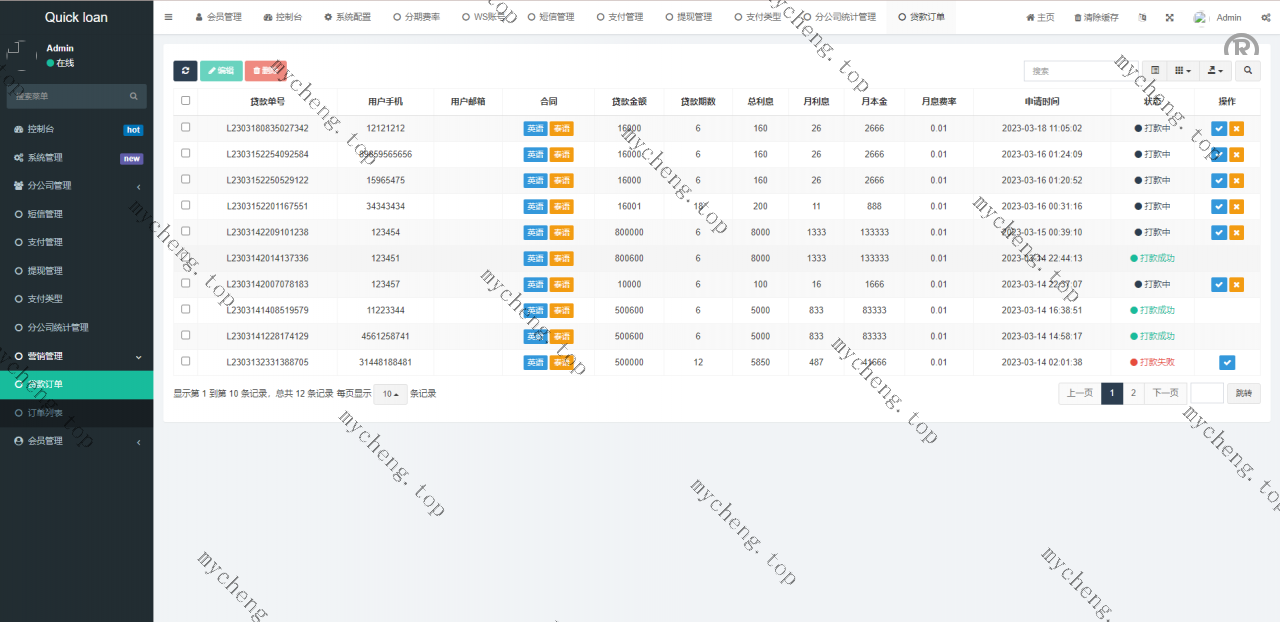Open page 2 in pagination
The height and width of the screenshot is (622, 1280).
tap(1133, 393)
